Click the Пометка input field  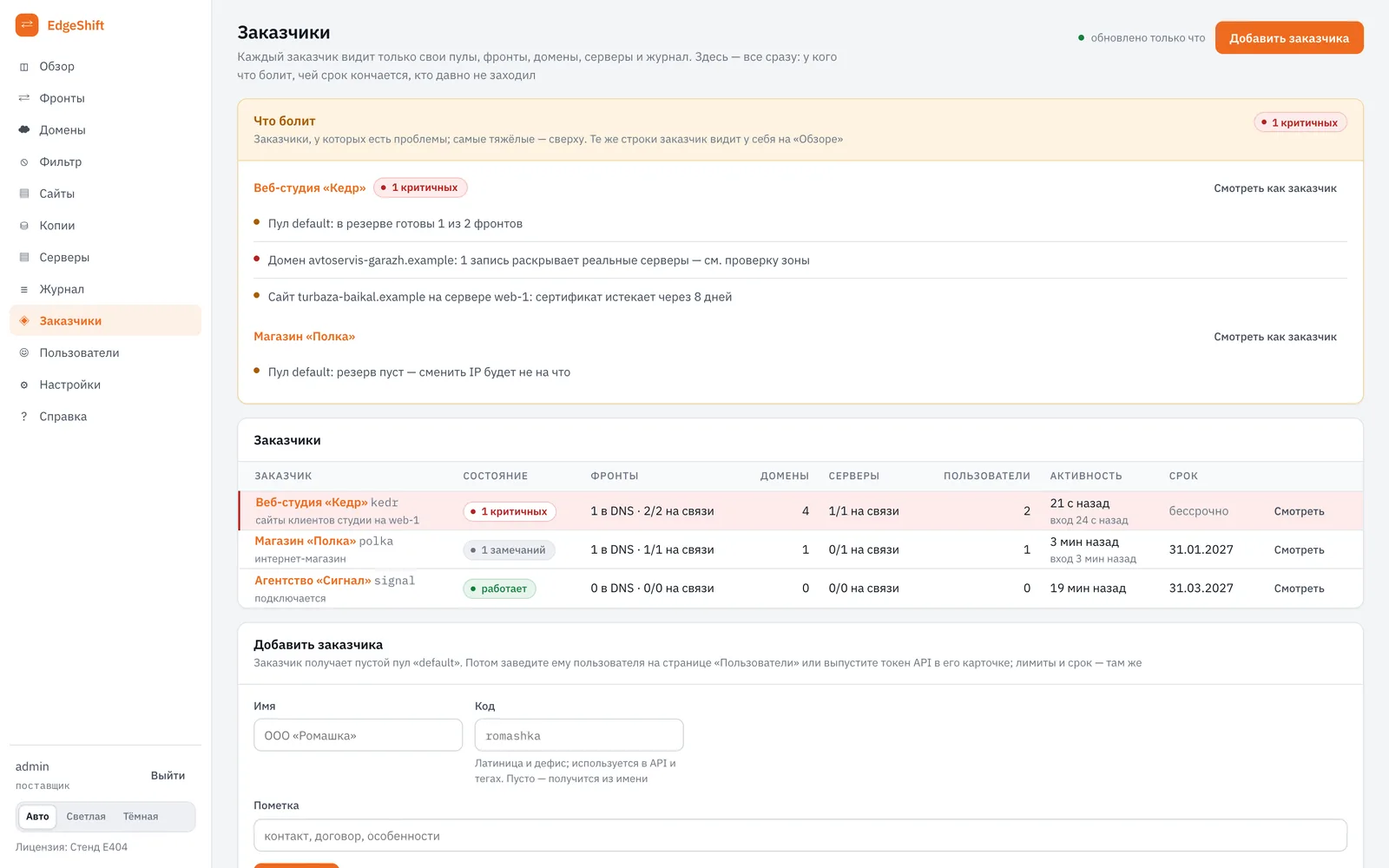800,835
